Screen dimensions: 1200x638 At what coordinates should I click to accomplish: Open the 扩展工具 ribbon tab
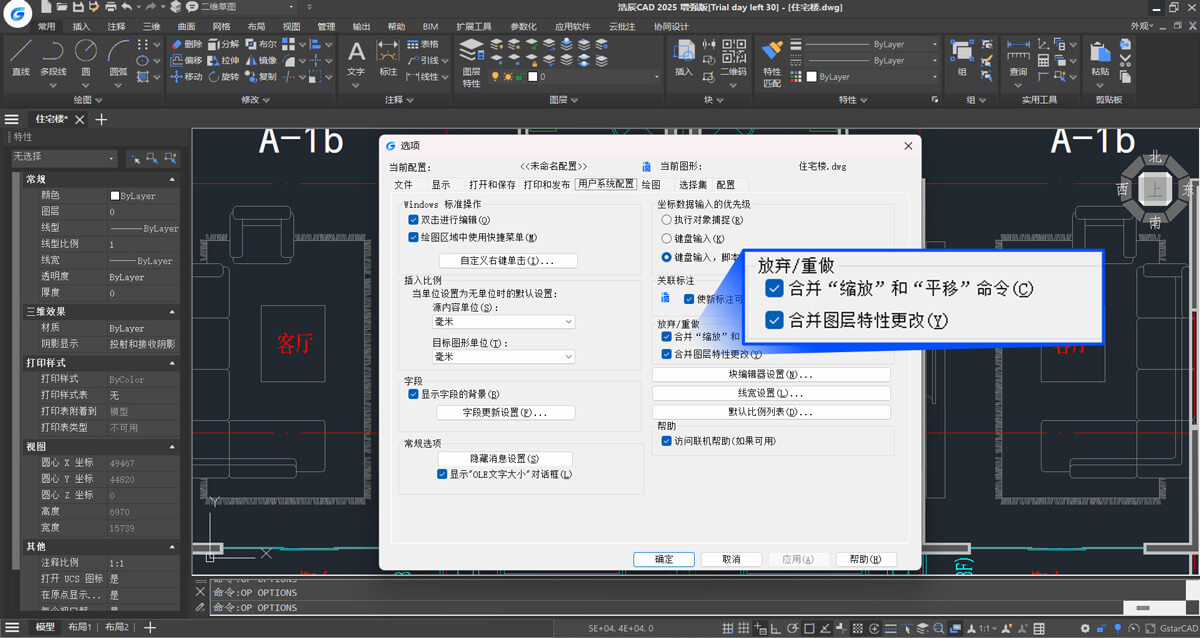[473, 27]
